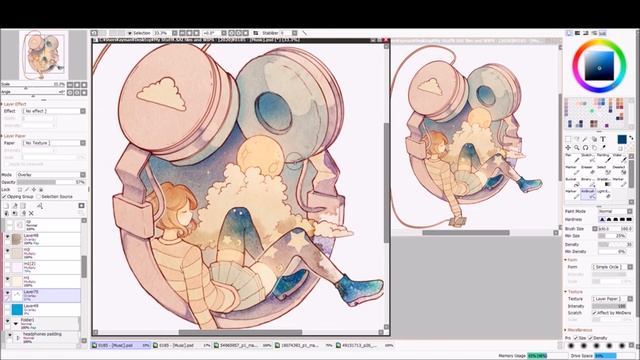
Task: Hide the headphones padding folder
Action: 10,335
